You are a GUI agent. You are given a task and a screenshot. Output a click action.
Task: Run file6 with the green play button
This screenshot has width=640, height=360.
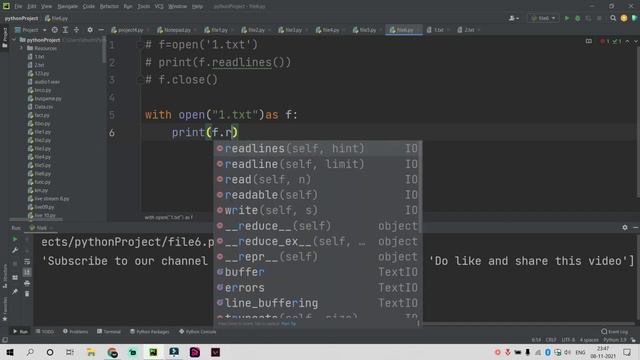[567, 18]
